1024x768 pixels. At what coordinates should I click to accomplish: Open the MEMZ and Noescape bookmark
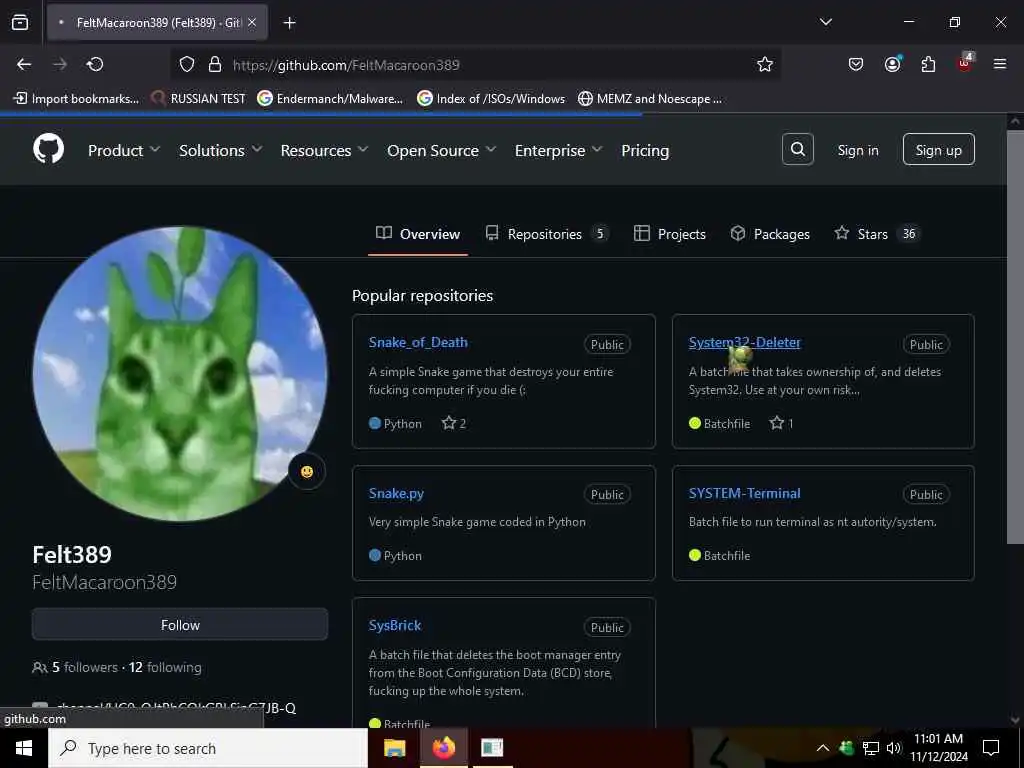click(650, 99)
